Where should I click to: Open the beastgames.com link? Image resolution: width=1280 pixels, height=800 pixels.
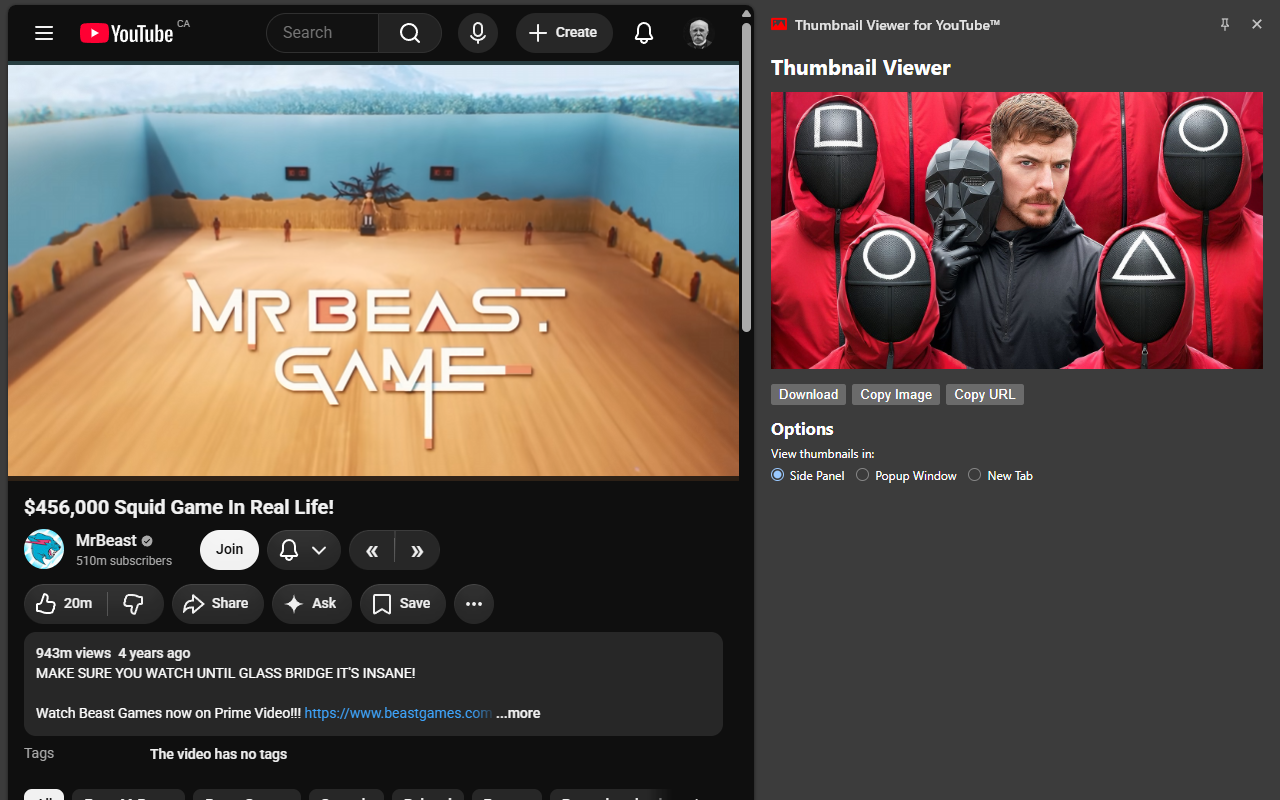point(398,713)
